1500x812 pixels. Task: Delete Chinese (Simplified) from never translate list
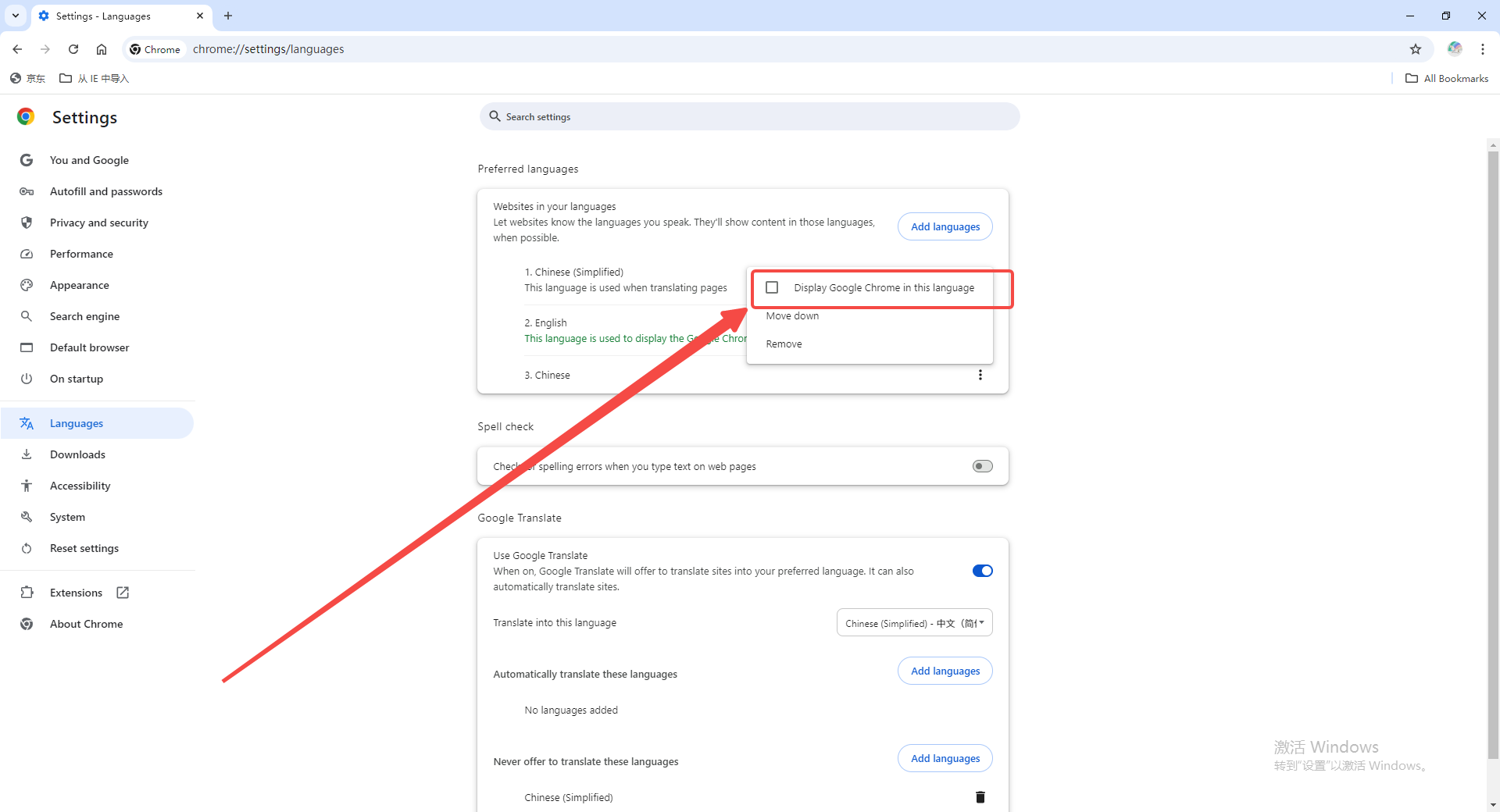coord(980,797)
